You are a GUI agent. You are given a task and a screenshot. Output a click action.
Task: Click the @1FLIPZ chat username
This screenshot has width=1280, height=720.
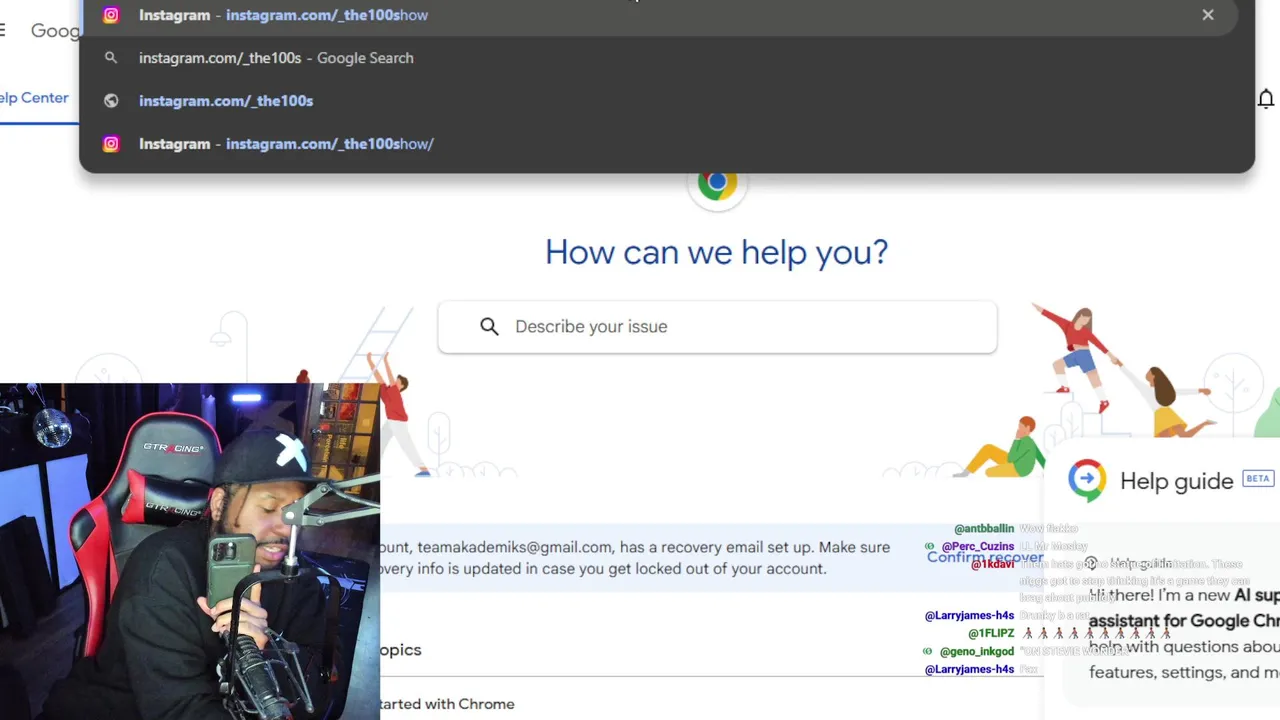(991, 634)
